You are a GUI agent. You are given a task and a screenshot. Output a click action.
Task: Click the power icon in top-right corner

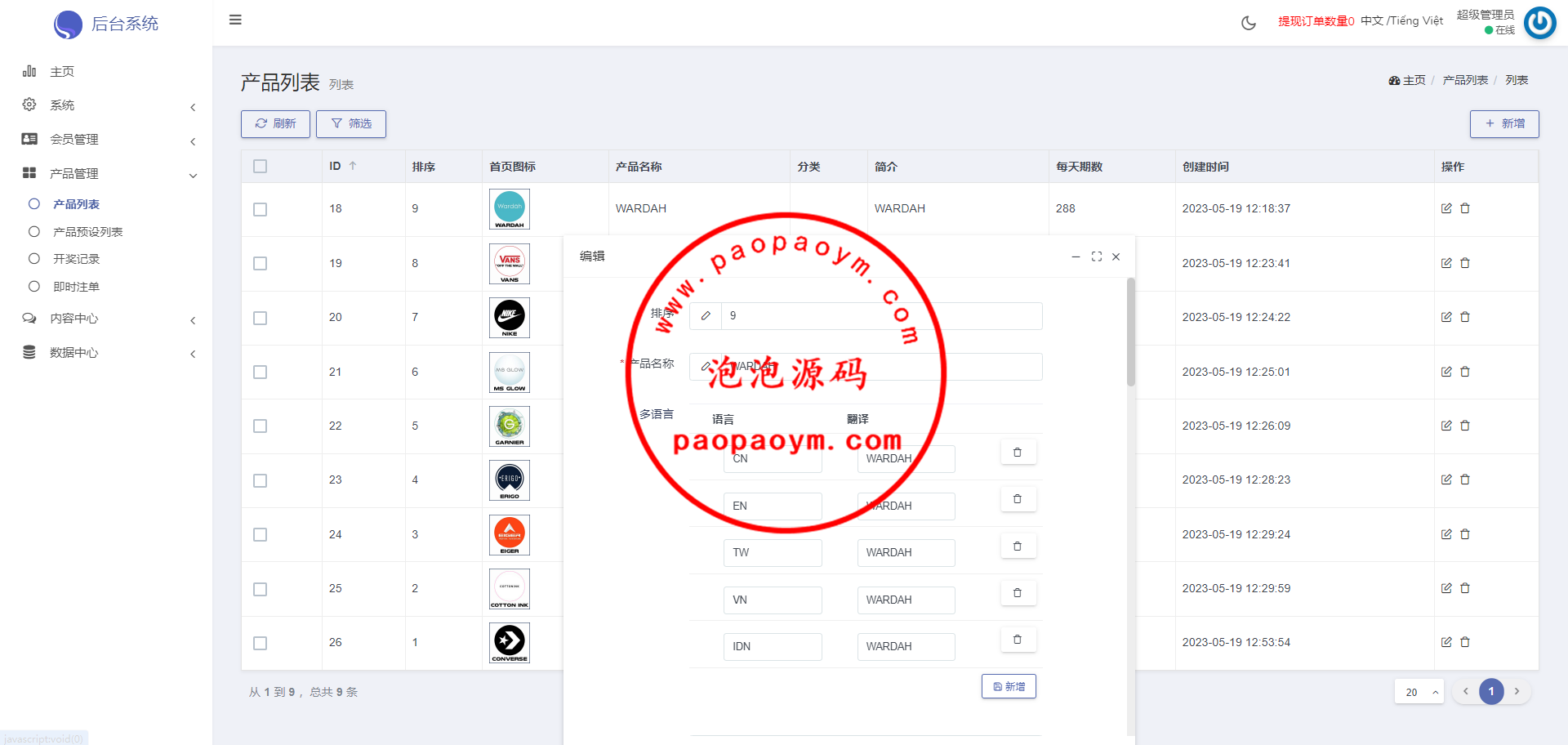pyautogui.click(x=1540, y=23)
